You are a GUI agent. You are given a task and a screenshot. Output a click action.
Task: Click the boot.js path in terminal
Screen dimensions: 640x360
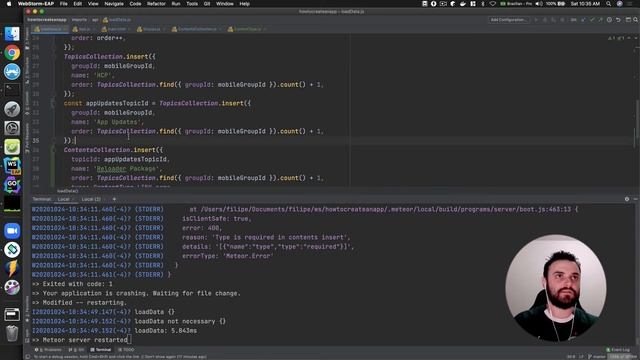386,209
